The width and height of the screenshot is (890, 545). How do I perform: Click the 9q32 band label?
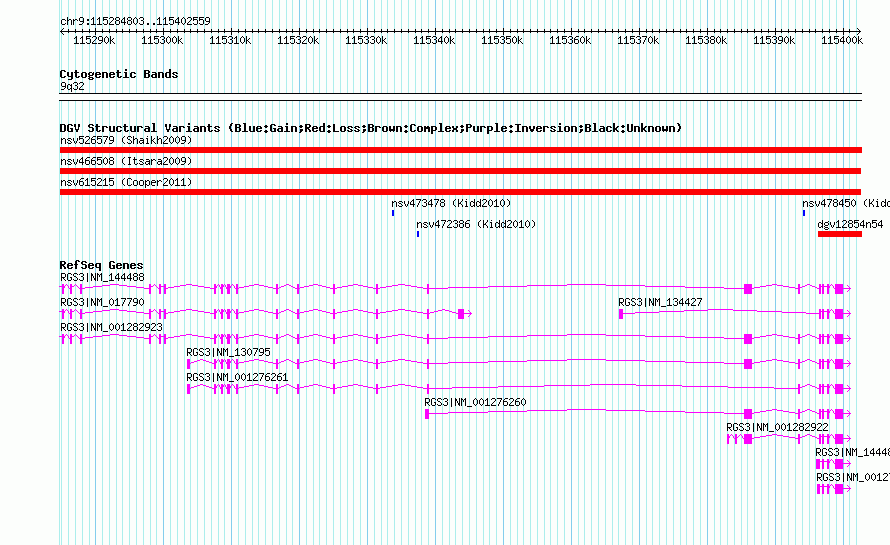pyautogui.click(x=72, y=86)
